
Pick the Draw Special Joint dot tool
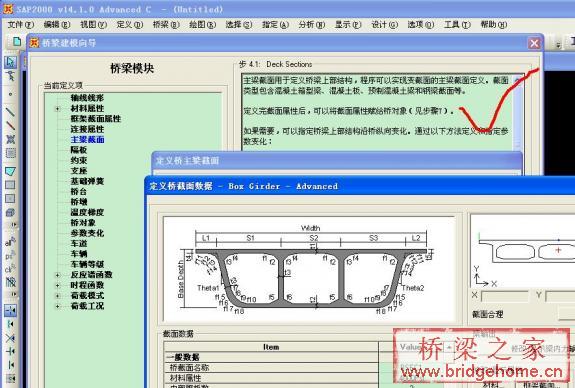pyautogui.click(x=10, y=94)
